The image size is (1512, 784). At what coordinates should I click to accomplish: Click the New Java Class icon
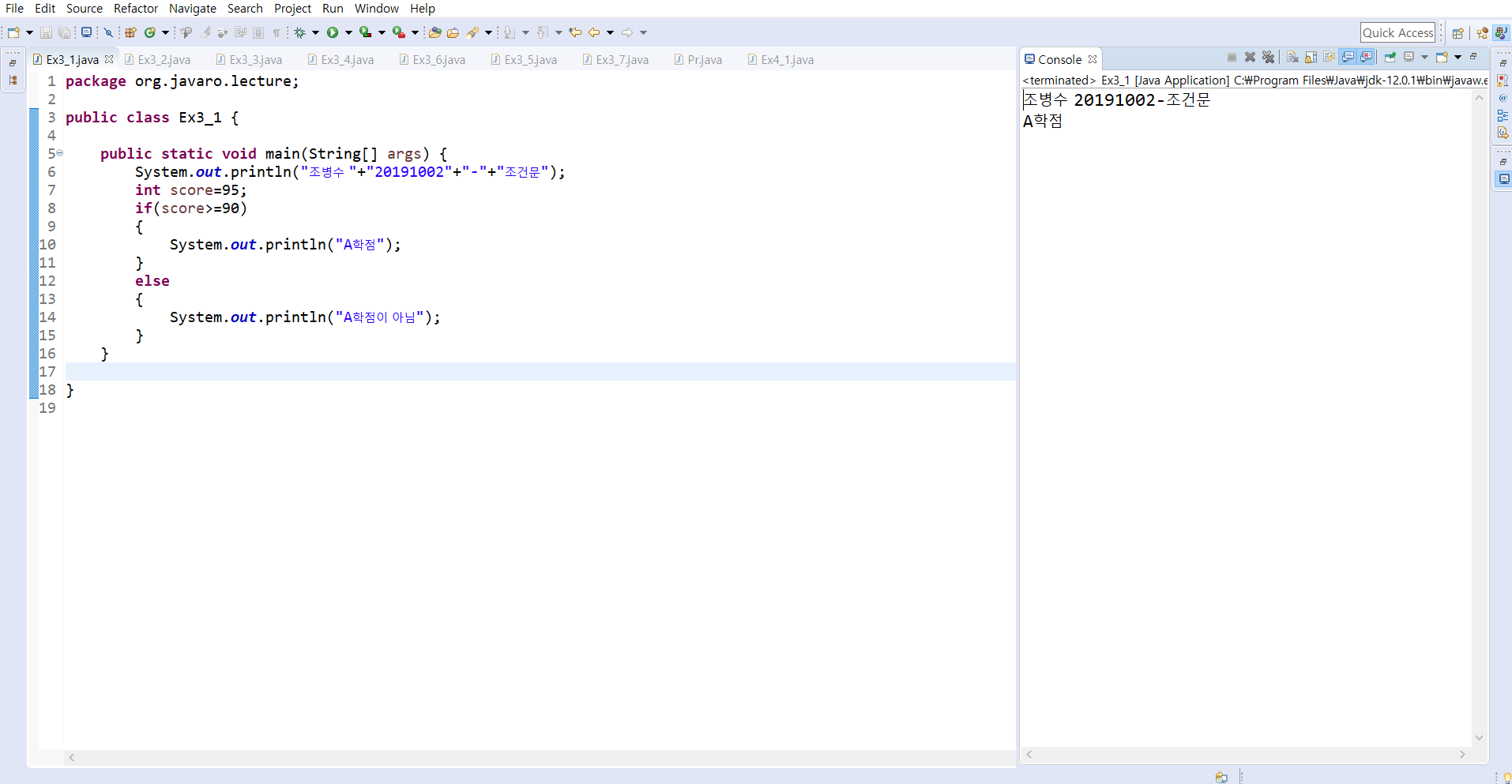pyautogui.click(x=150, y=32)
